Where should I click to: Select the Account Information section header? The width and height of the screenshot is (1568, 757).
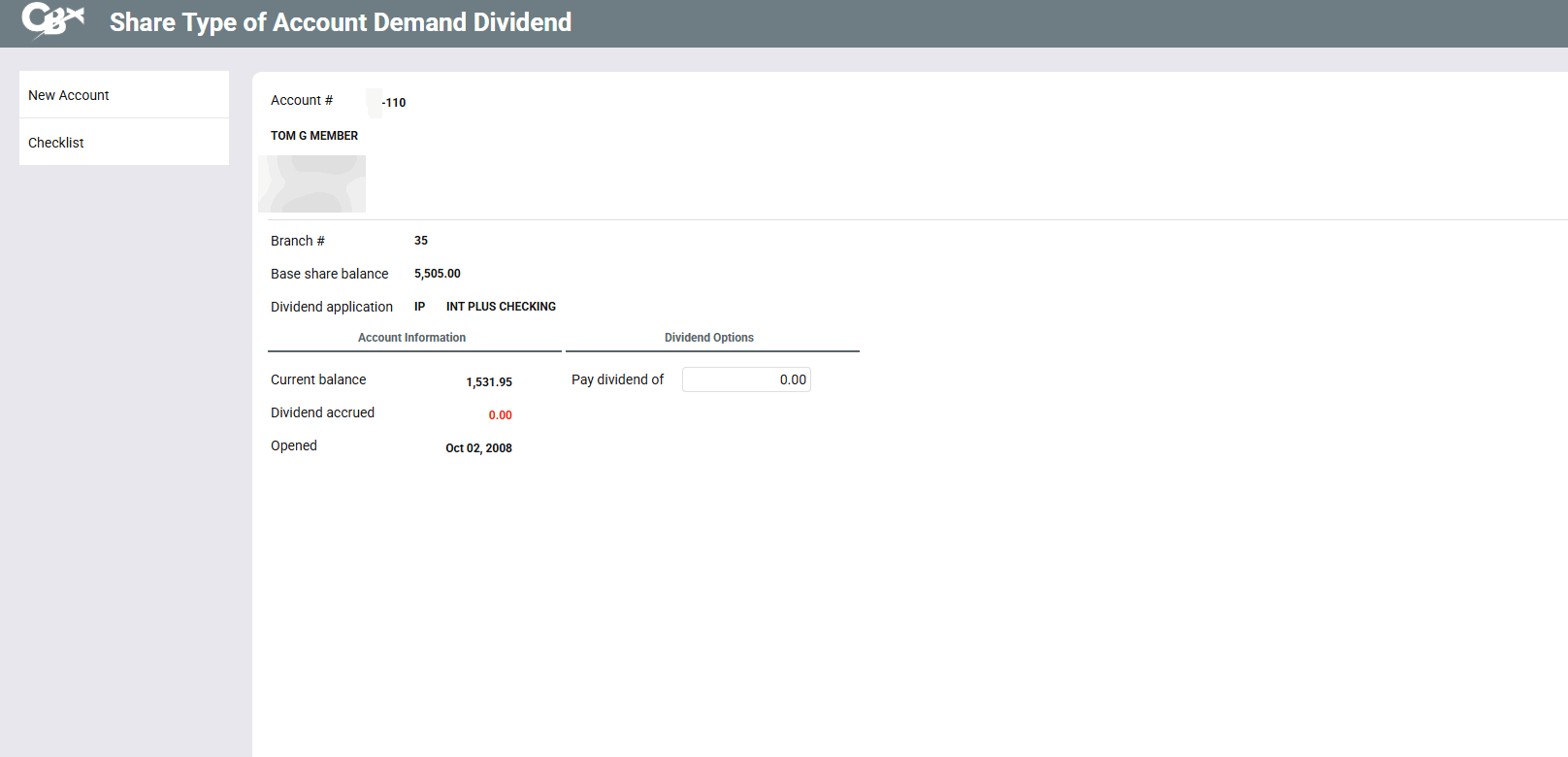[411, 338]
